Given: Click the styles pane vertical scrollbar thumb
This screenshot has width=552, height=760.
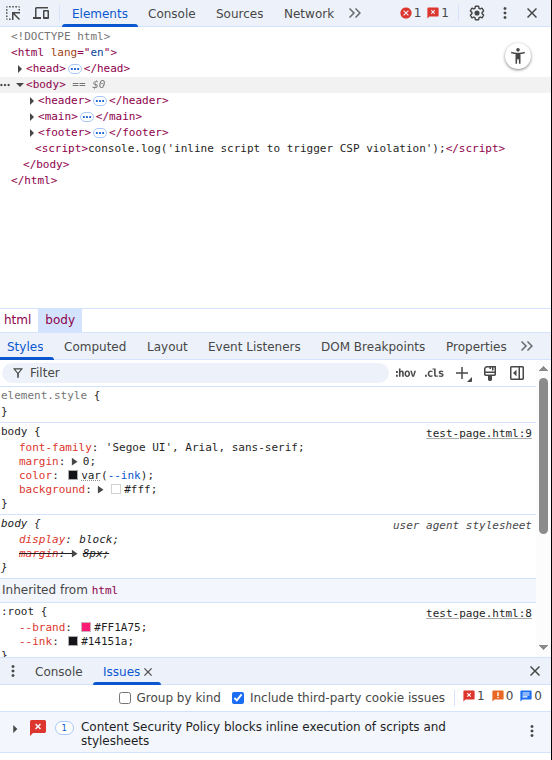Looking at the screenshot, I should click(x=543, y=456).
